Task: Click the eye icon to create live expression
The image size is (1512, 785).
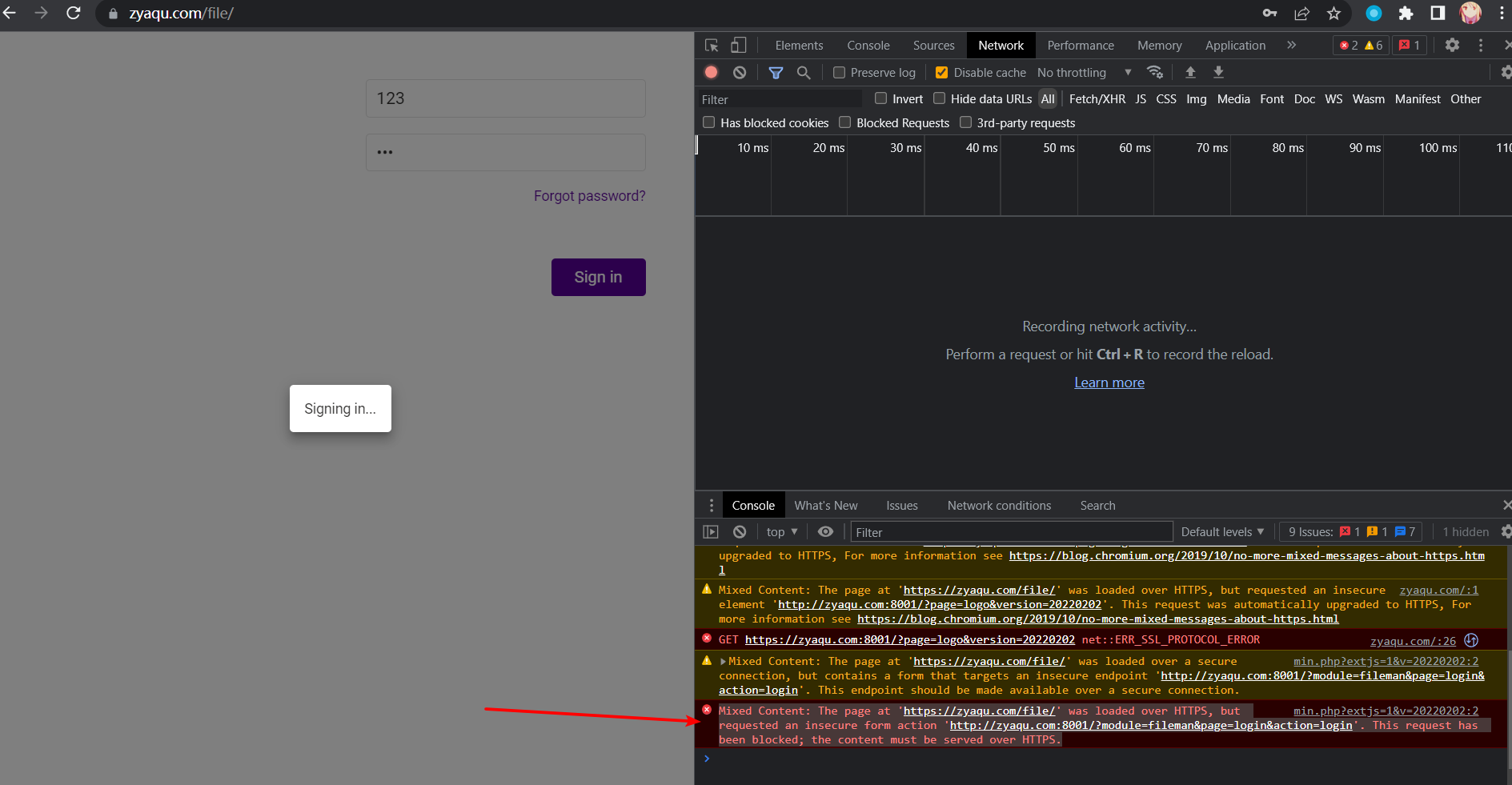Action: 825,531
